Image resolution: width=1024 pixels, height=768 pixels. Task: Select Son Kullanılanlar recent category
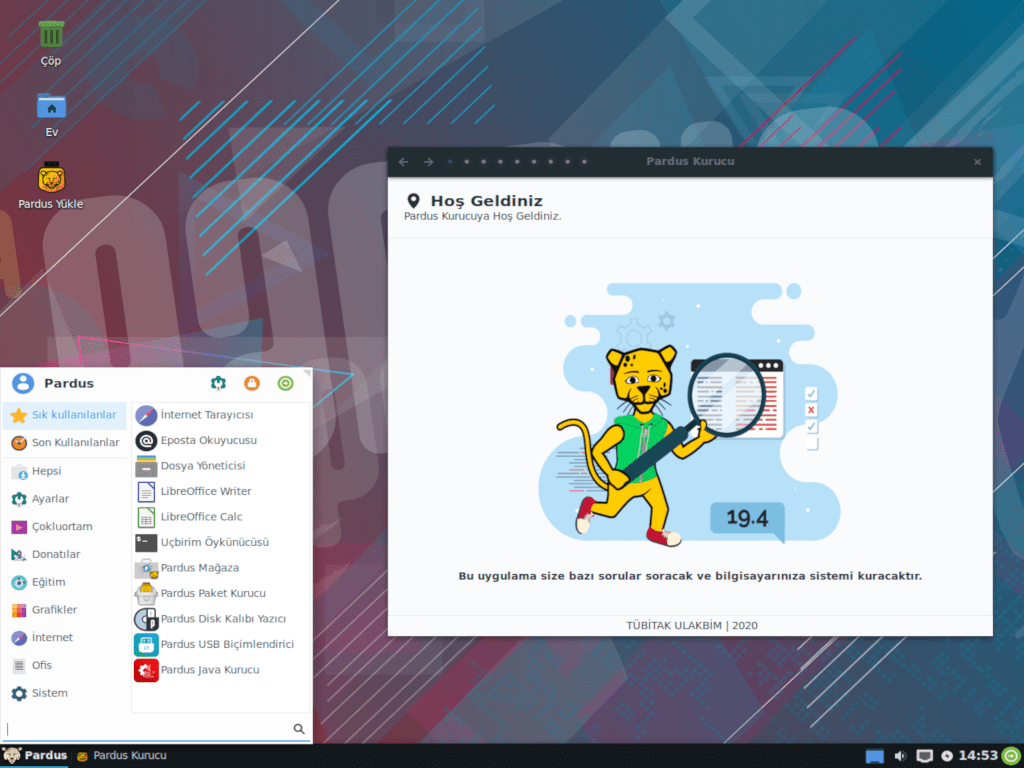click(x=65, y=443)
